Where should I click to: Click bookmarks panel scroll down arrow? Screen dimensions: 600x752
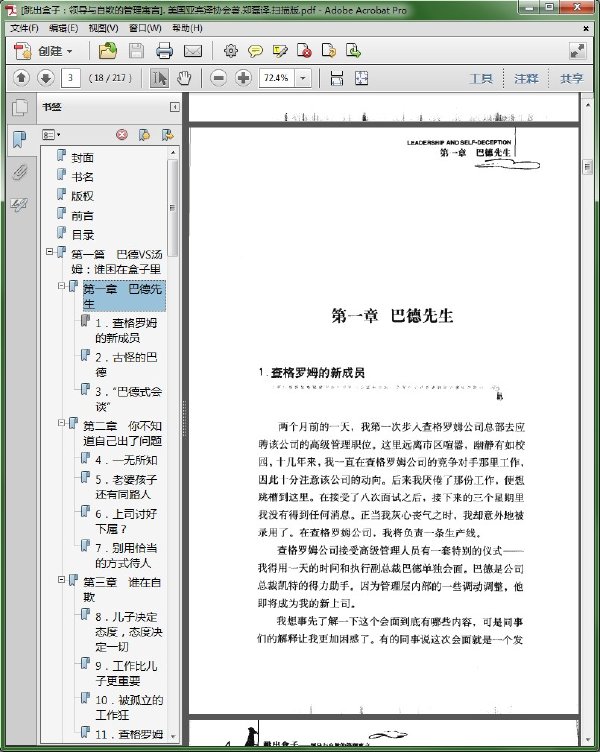point(173,736)
